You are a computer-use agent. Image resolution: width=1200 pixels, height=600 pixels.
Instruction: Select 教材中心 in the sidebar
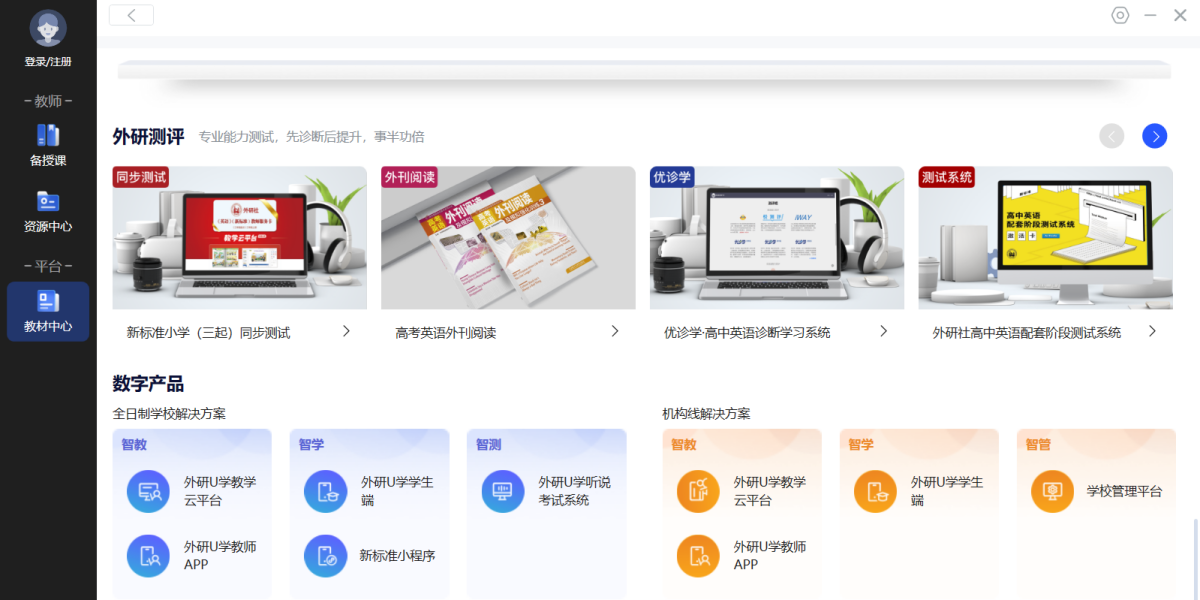48,311
